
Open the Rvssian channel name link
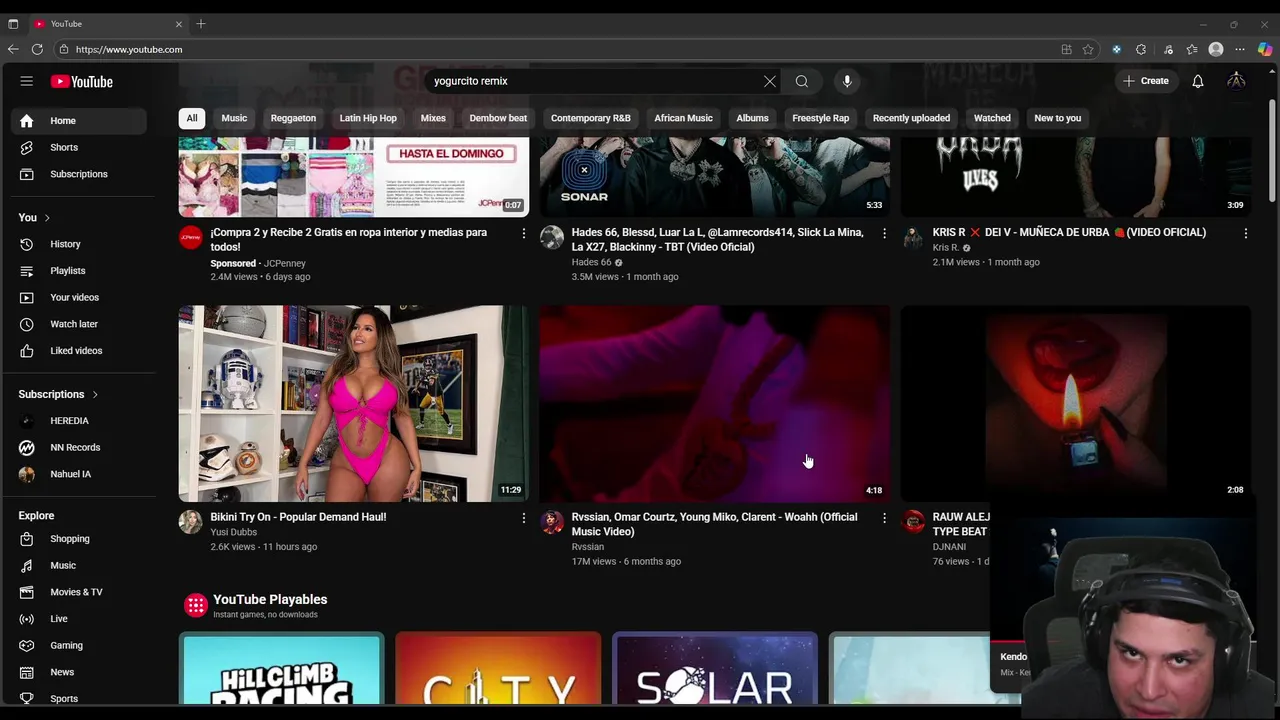588,547
